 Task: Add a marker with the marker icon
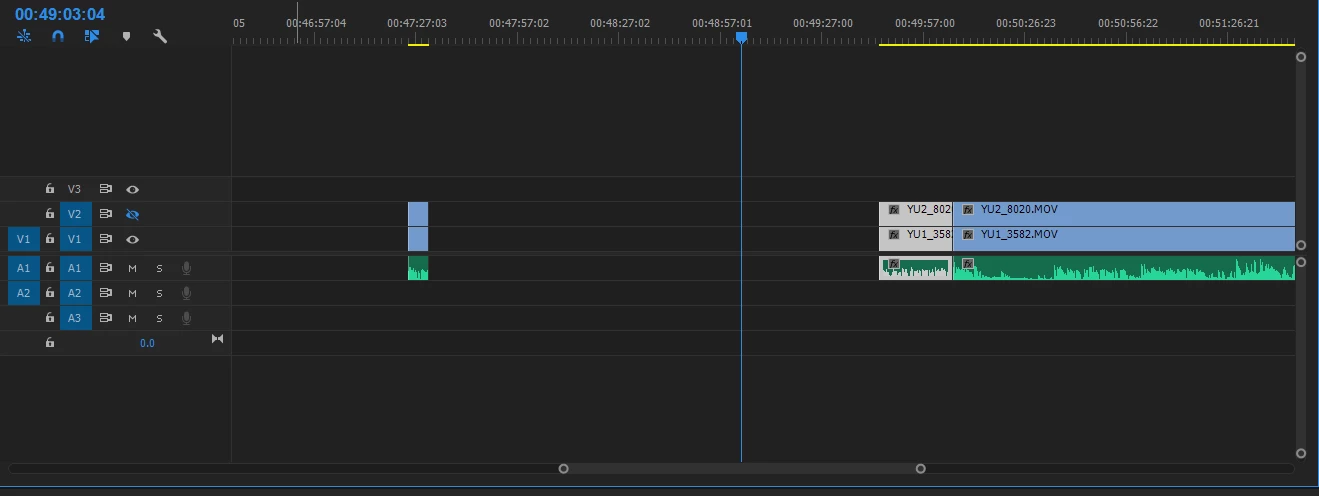(x=126, y=36)
